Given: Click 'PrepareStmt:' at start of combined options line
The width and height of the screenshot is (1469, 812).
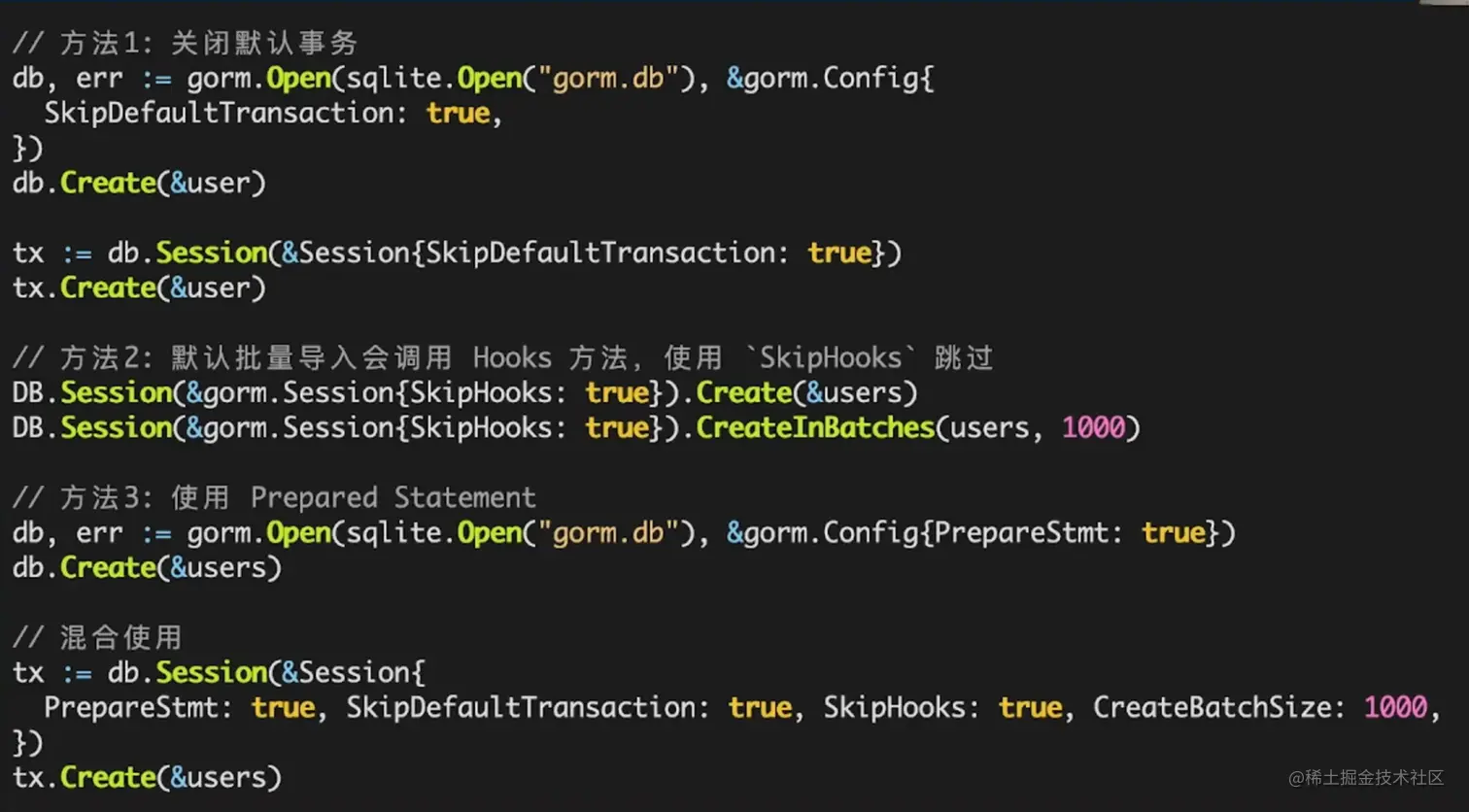Looking at the screenshot, I should (139, 707).
